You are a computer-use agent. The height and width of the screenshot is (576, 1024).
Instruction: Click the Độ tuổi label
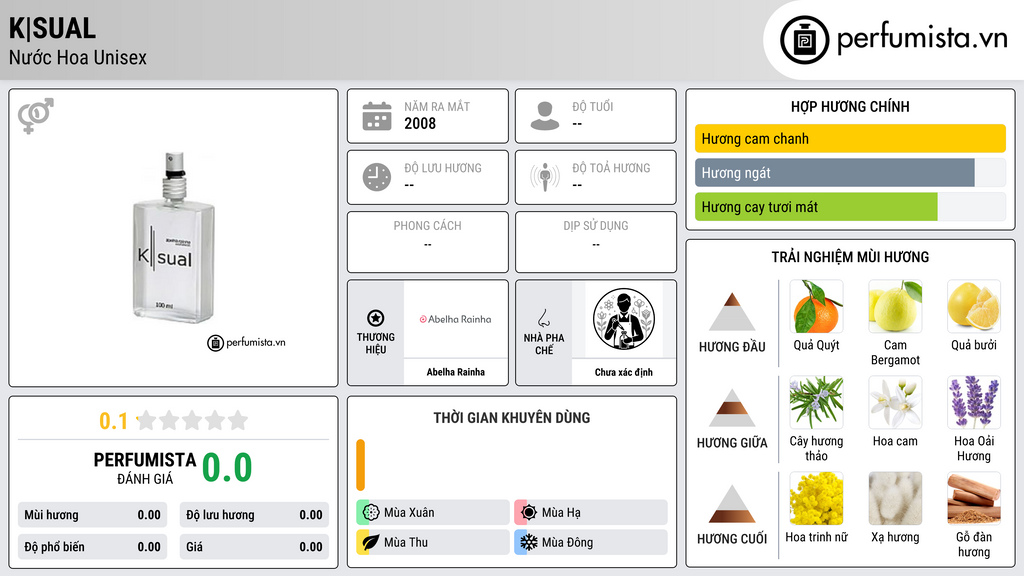(x=593, y=106)
